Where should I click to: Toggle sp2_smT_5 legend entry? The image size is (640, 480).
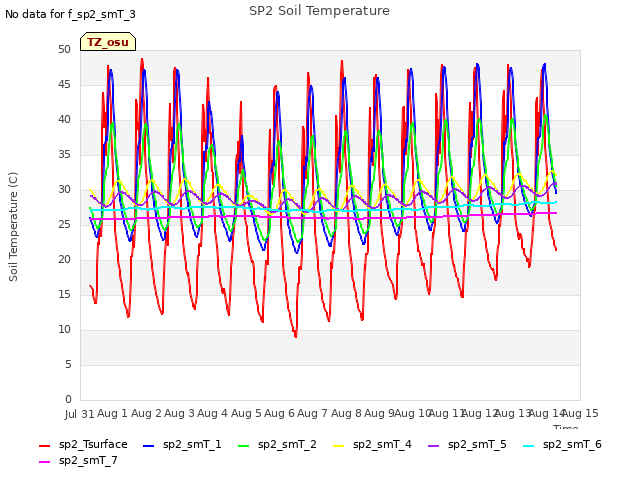467,444
